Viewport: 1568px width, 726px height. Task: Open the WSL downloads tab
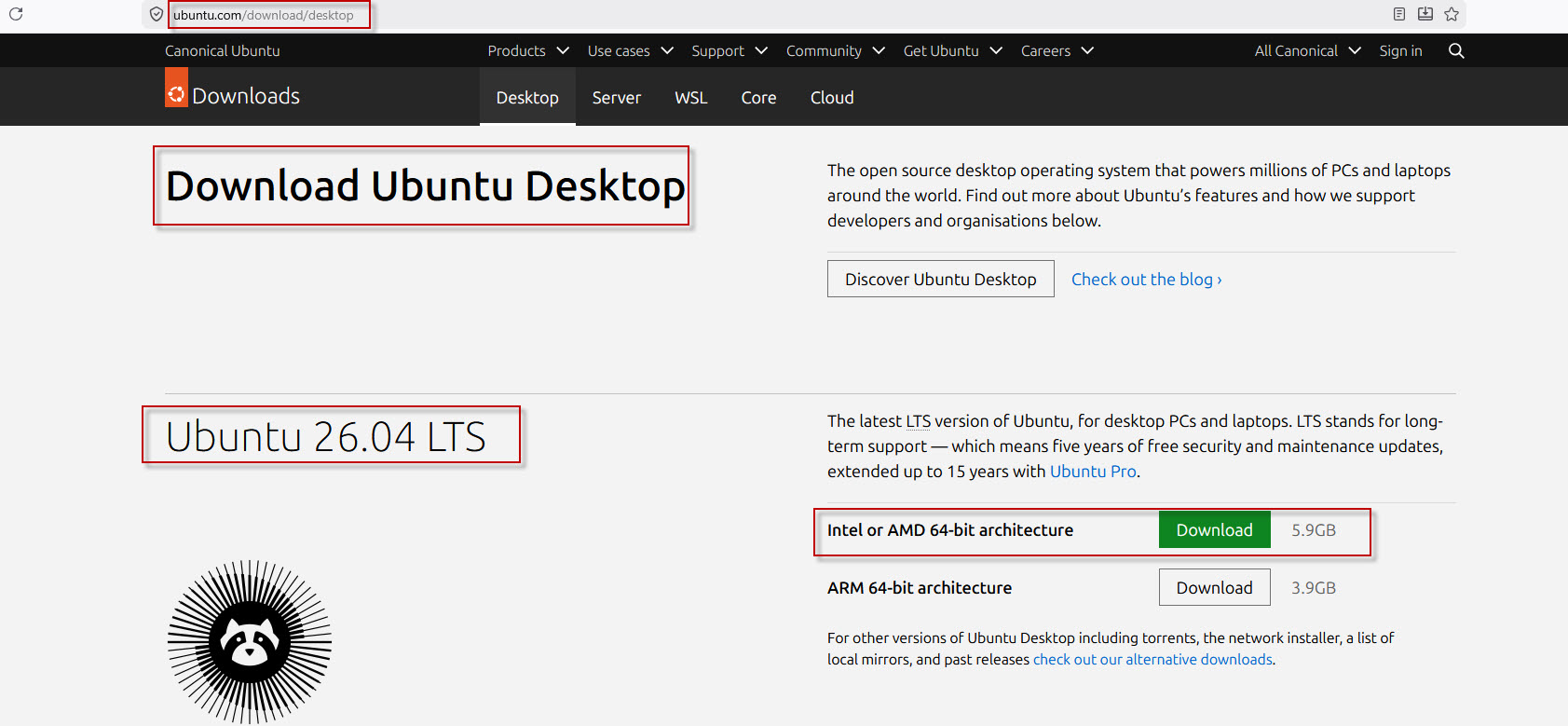691,97
